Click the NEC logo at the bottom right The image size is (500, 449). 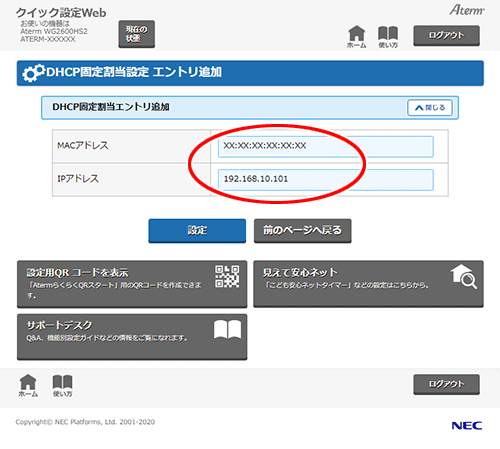[x=467, y=426]
